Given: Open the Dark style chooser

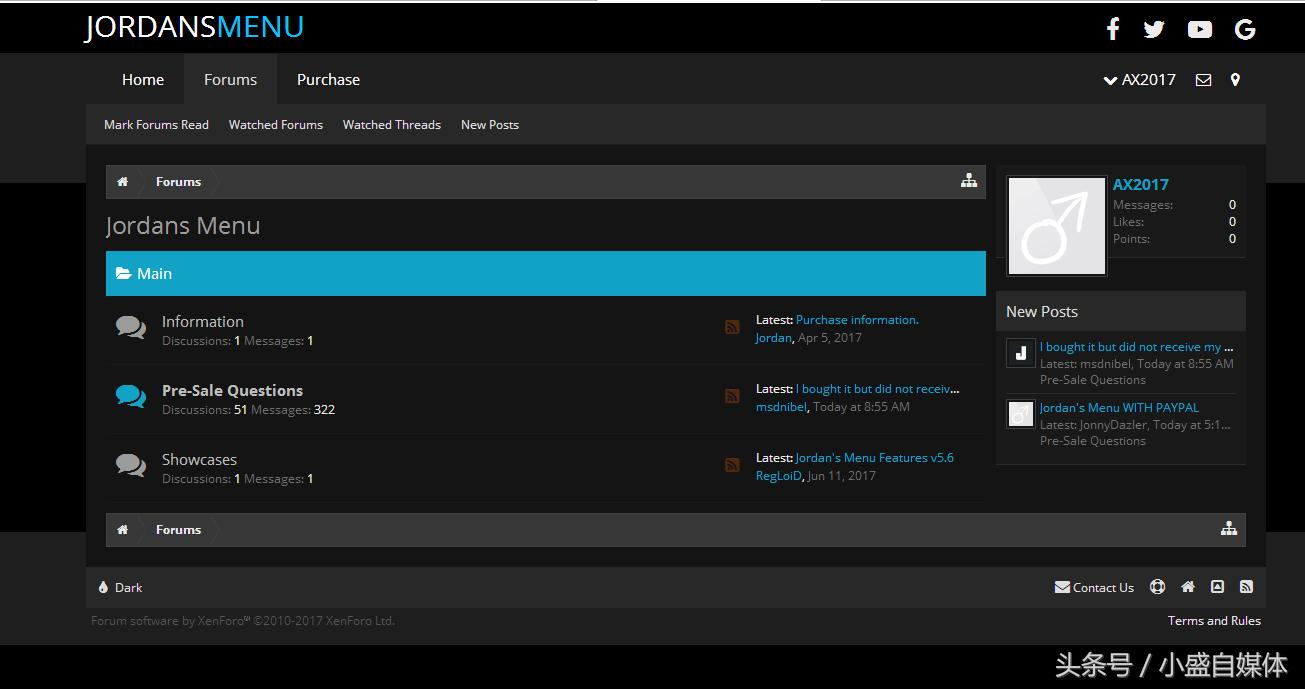Looking at the screenshot, I should click(x=121, y=588).
